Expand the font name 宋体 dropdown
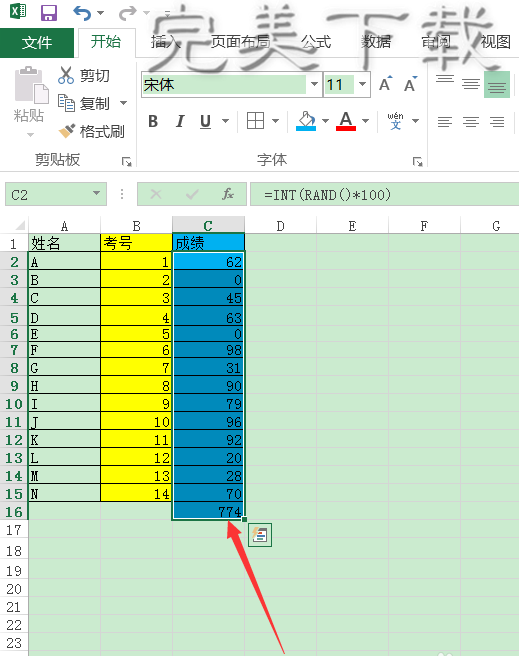 pyautogui.click(x=314, y=84)
